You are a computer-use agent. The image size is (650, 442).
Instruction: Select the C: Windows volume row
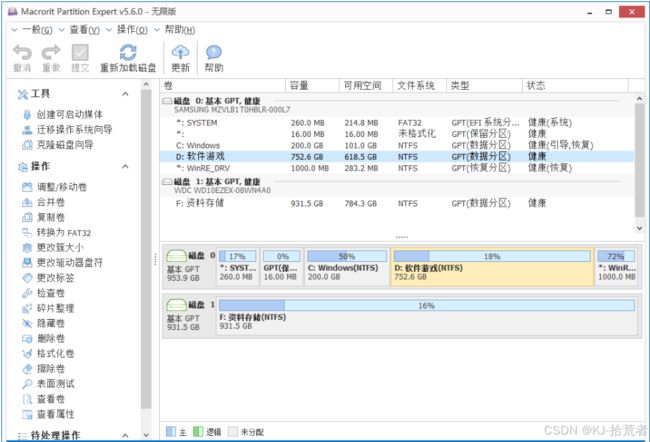[397, 146]
